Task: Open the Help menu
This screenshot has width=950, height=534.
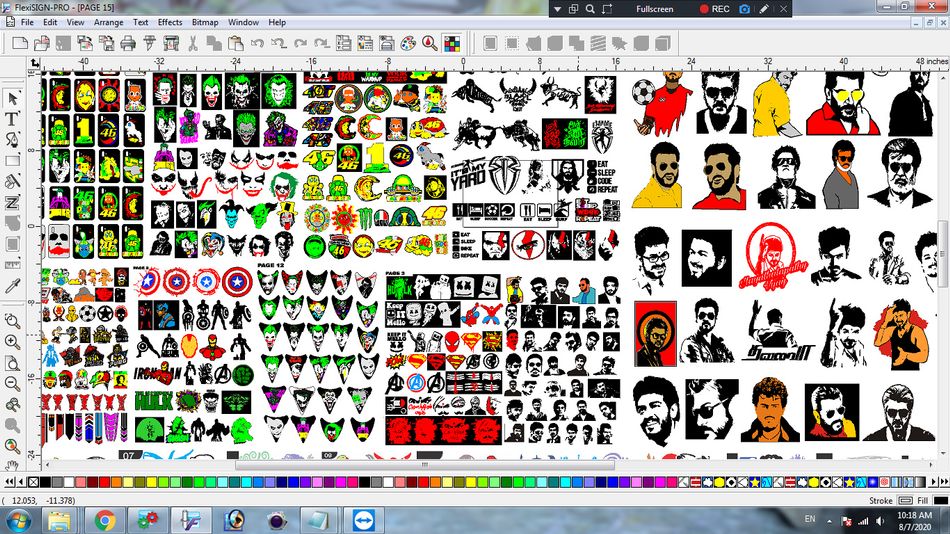Action: [277, 22]
